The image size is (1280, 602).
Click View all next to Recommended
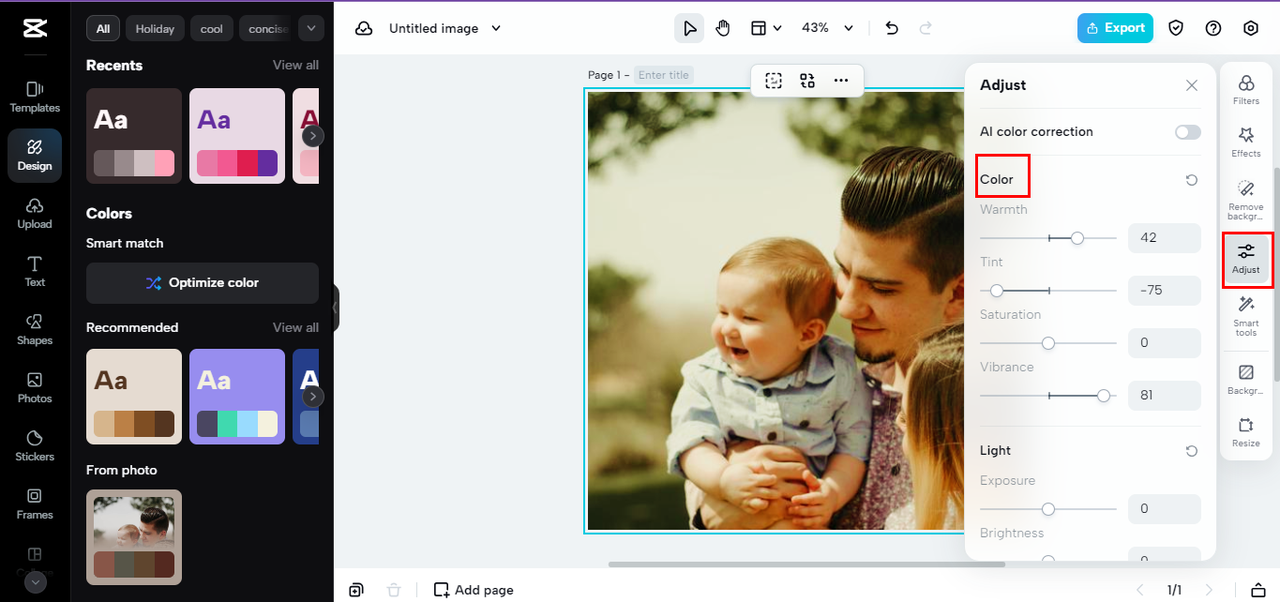point(296,327)
